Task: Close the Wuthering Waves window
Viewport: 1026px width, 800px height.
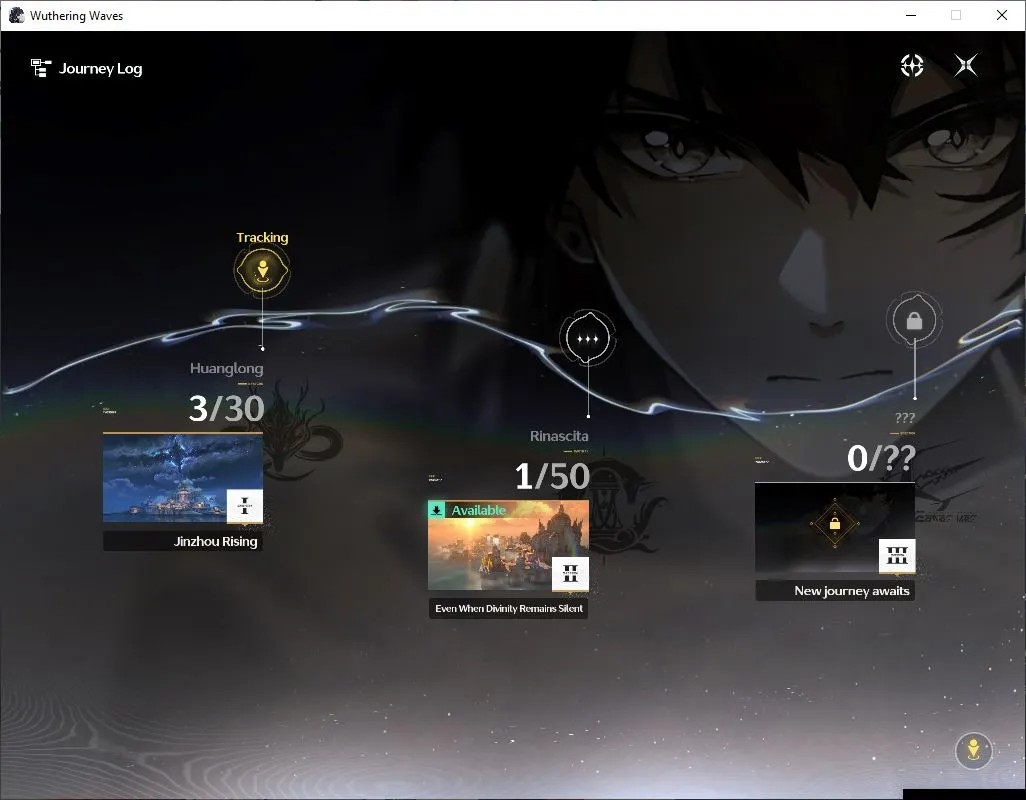Action: [x=1002, y=15]
